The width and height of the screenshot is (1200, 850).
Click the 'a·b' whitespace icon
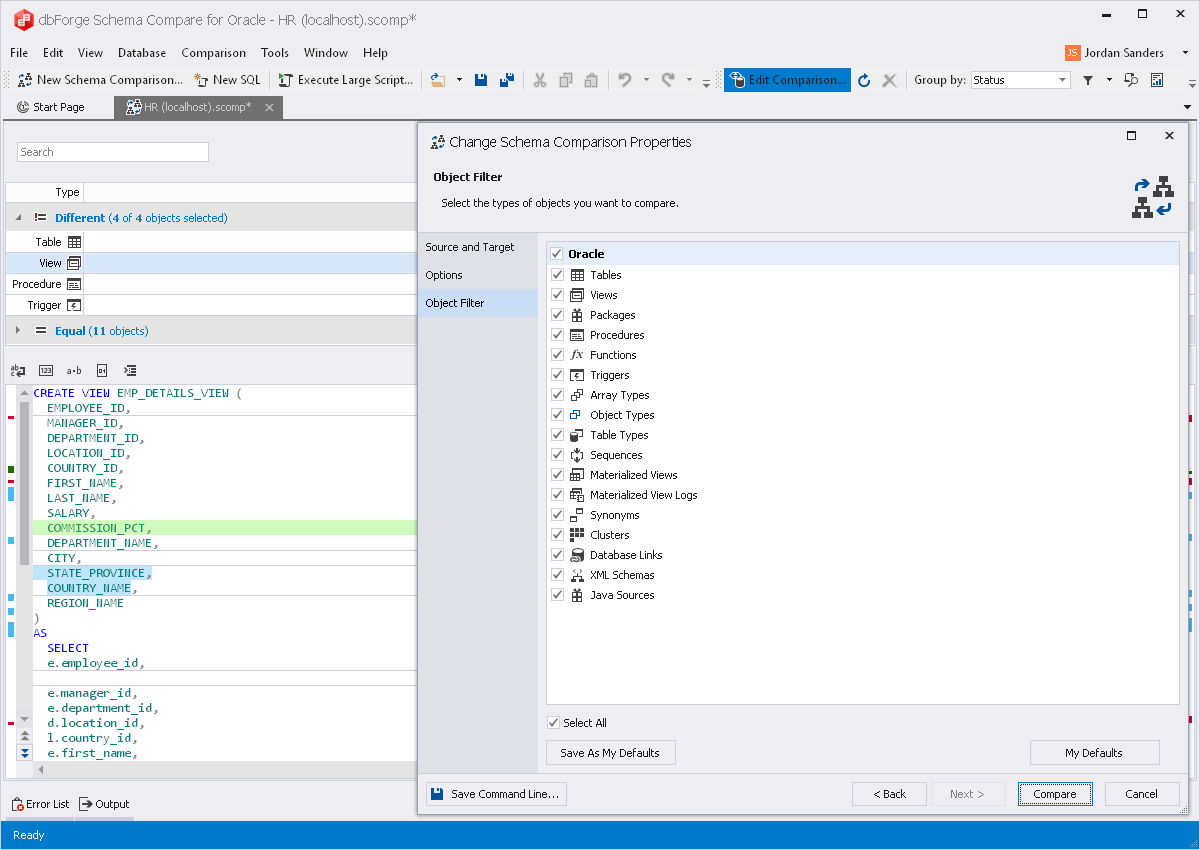[74, 370]
